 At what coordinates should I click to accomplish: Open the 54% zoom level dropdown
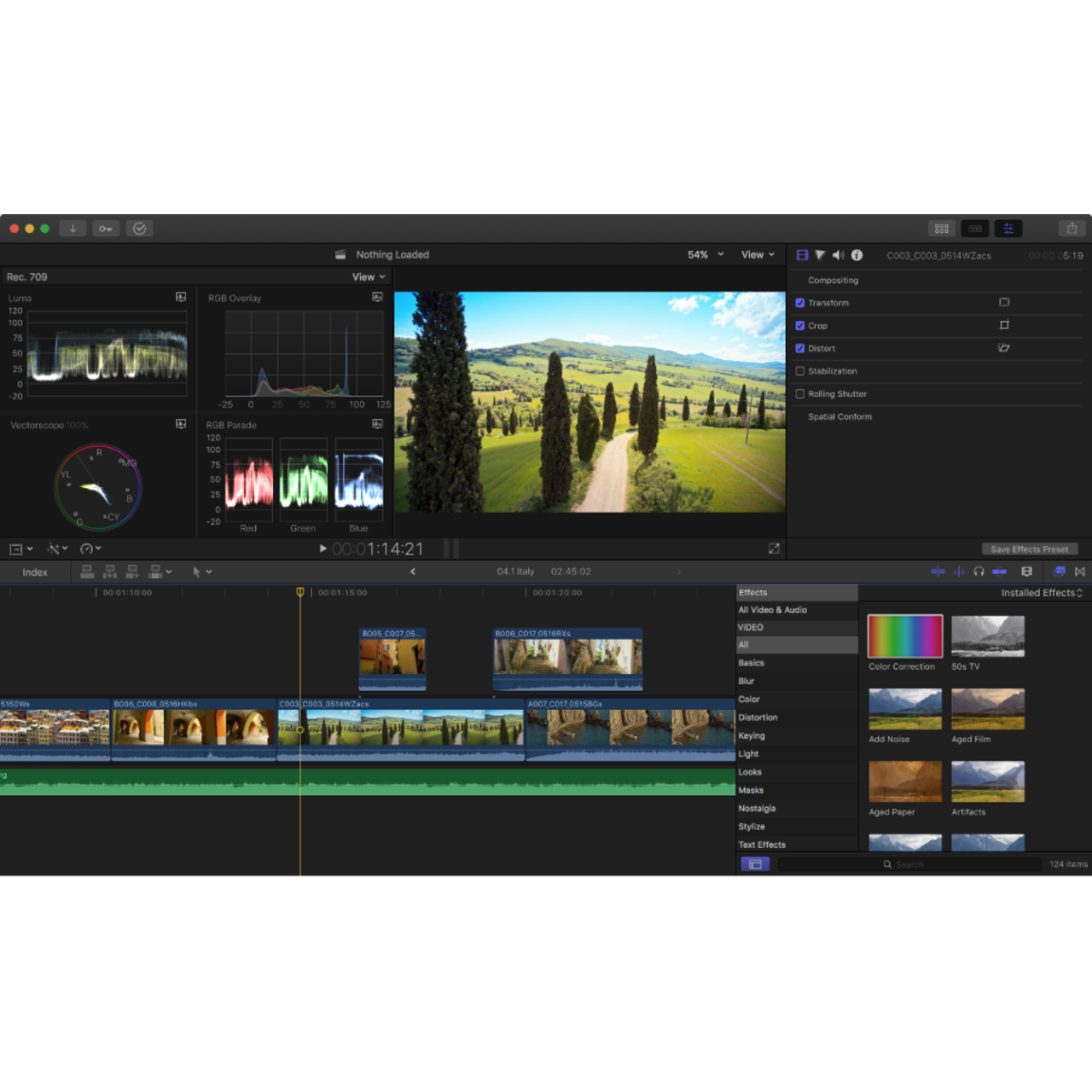706,255
